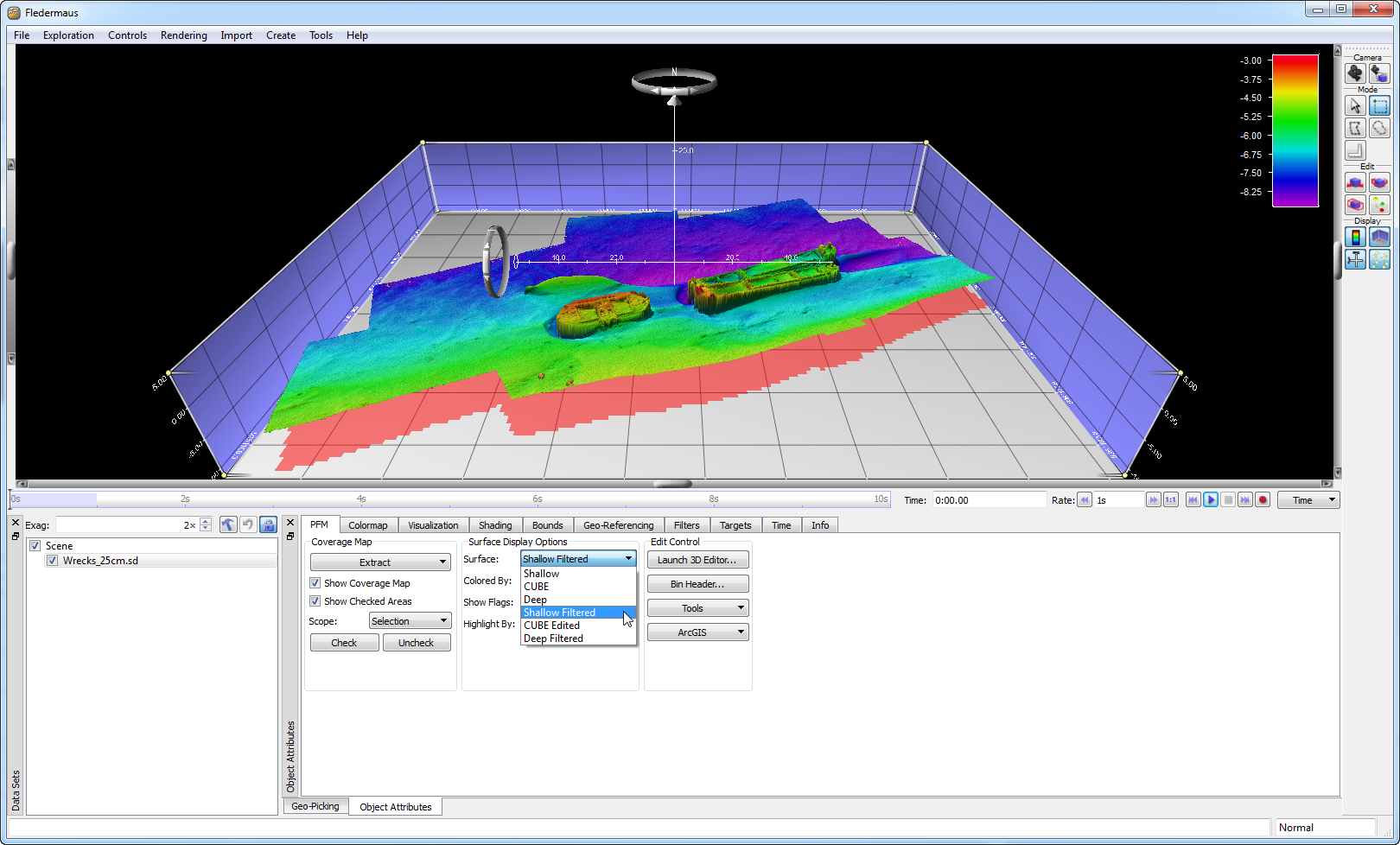The height and width of the screenshot is (845, 1400).
Task: Select the ruler measurement tool
Action: point(1355,150)
